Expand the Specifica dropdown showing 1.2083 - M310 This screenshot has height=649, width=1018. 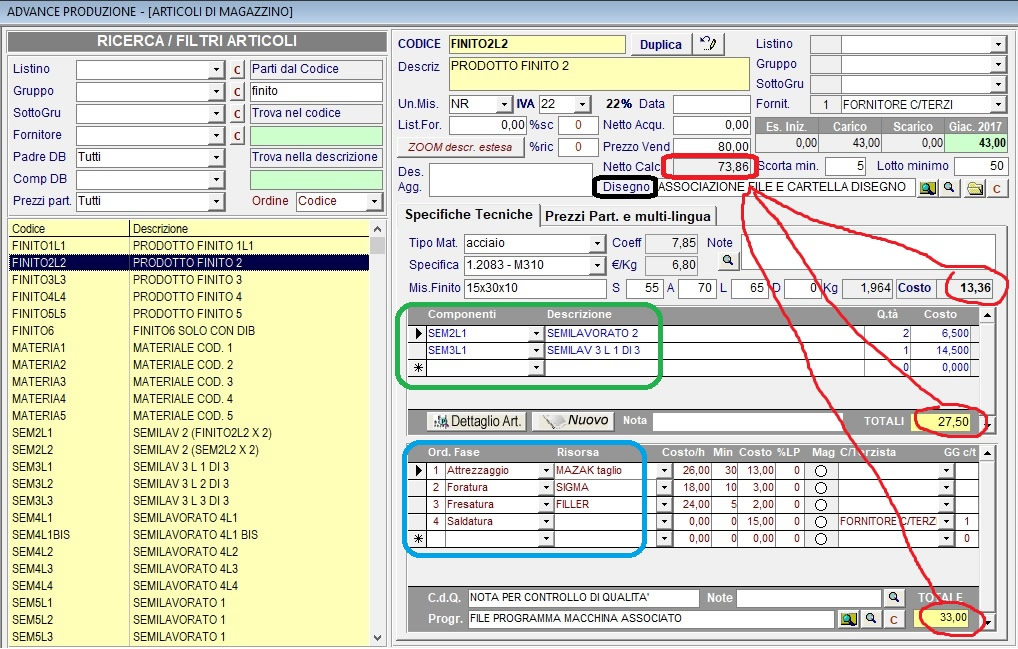click(x=597, y=265)
